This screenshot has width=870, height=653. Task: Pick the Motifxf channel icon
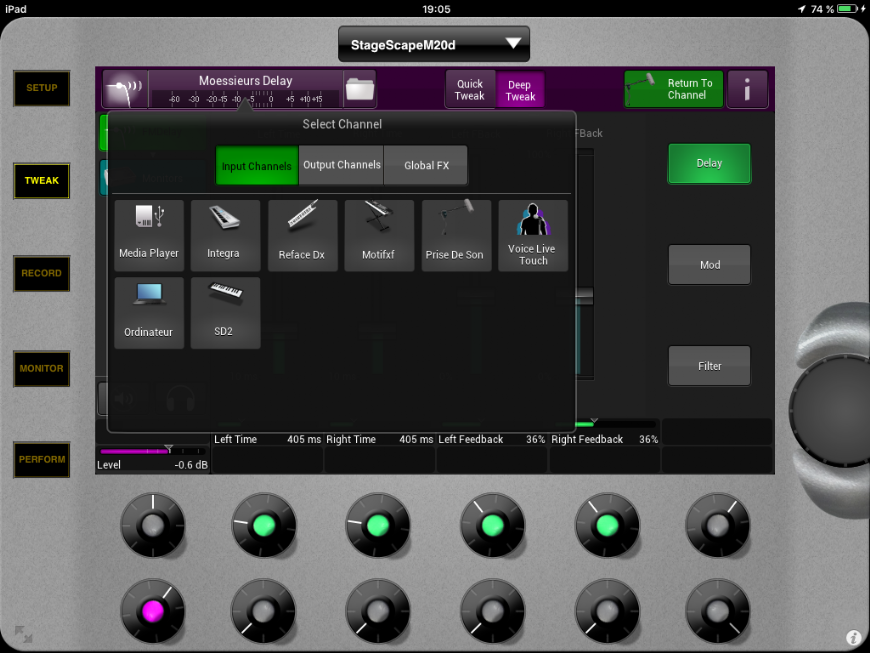click(x=378, y=235)
